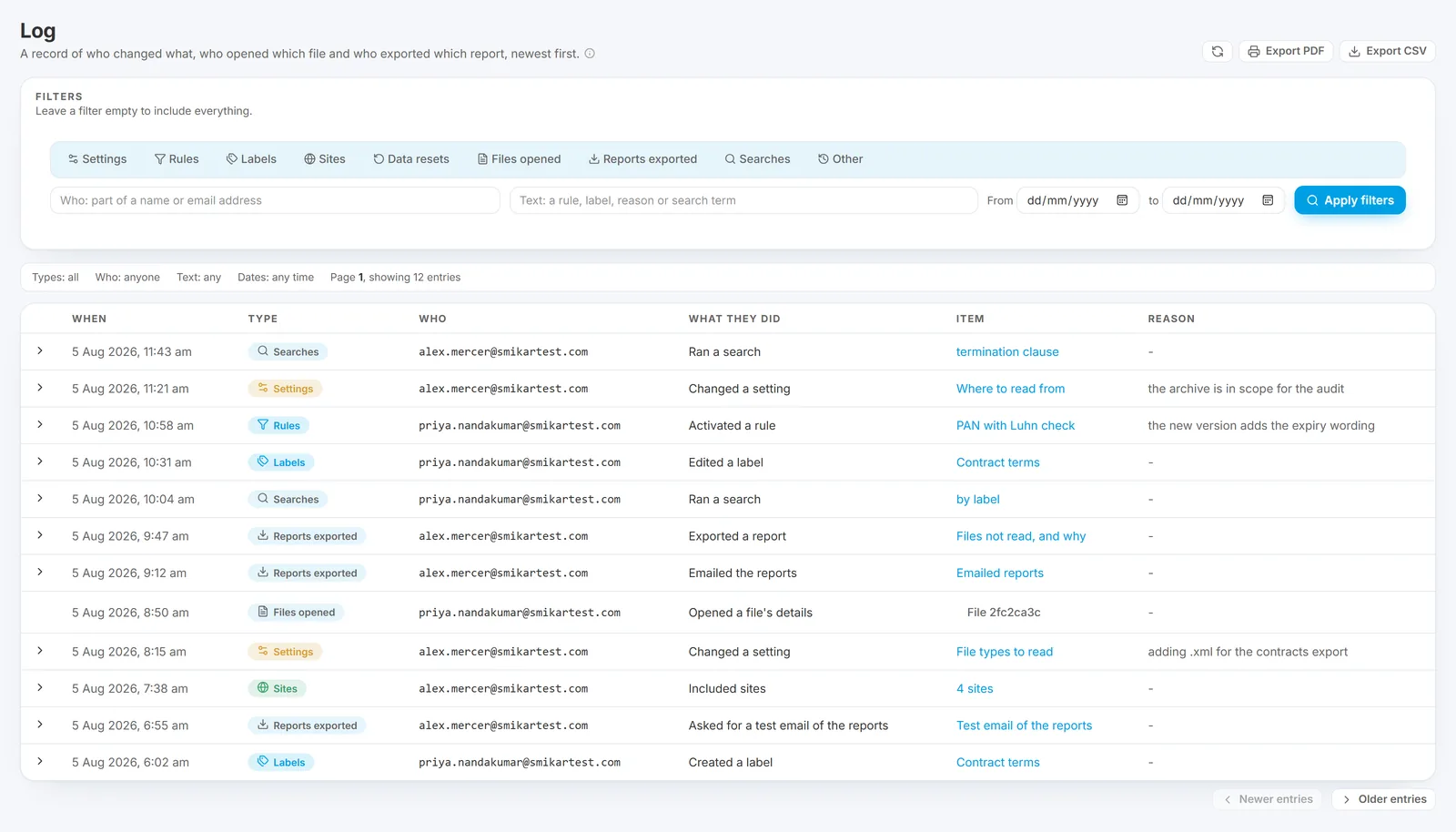Open the 'Files not read, and why' link
This screenshot has height=832, width=1456.
pyautogui.click(x=1021, y=536)
